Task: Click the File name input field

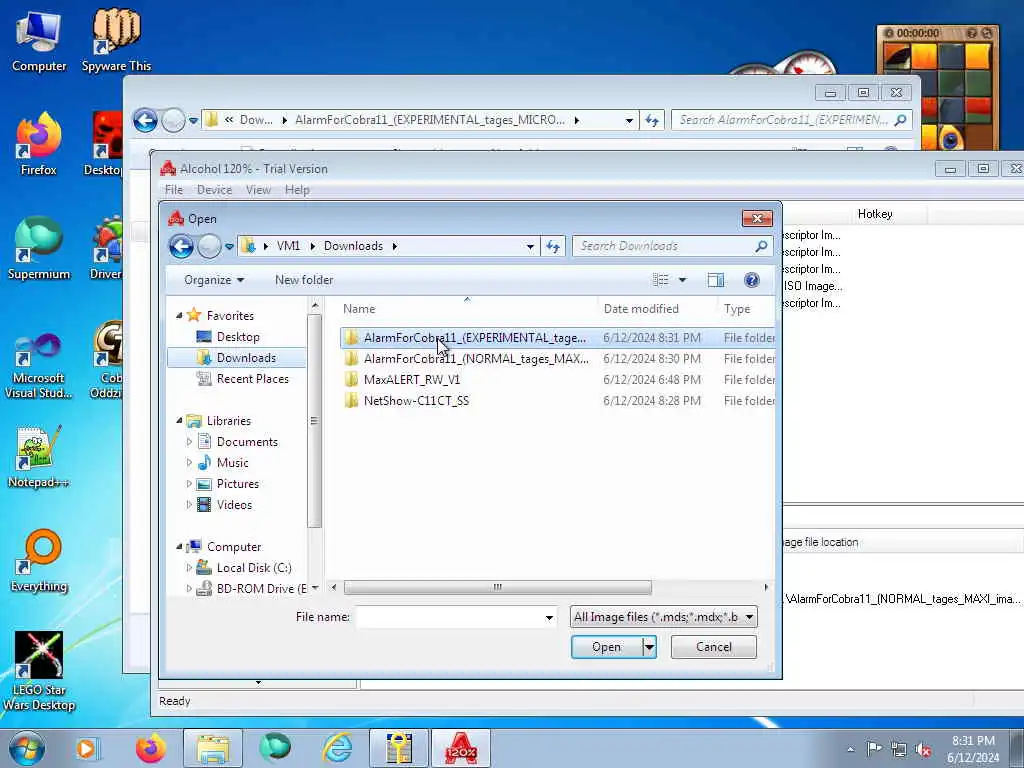Action: pyautogui.click(x=449, y=617)
